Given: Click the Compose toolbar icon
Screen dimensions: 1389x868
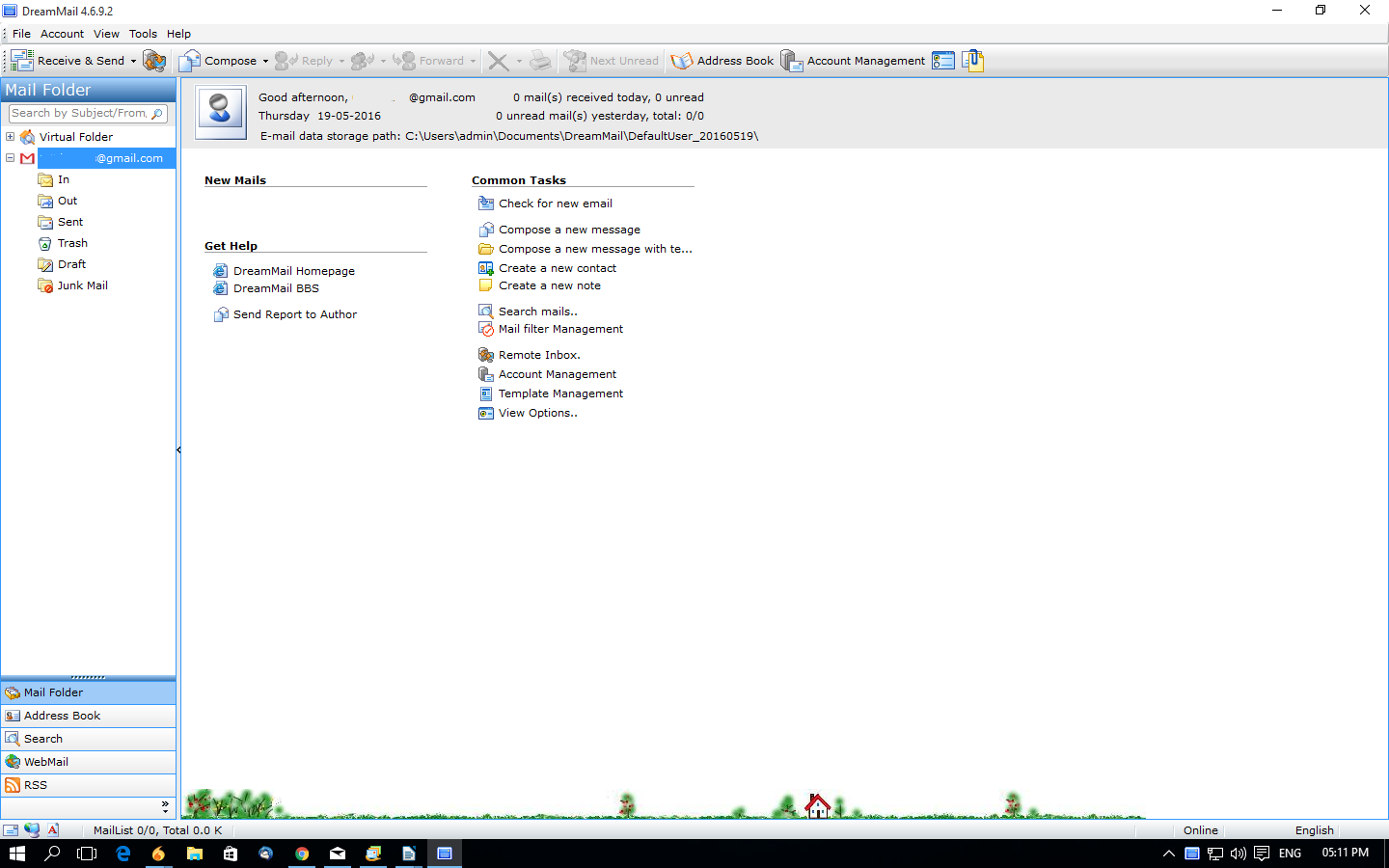Looking at the screenshot, I should click(x=190, y=61).
